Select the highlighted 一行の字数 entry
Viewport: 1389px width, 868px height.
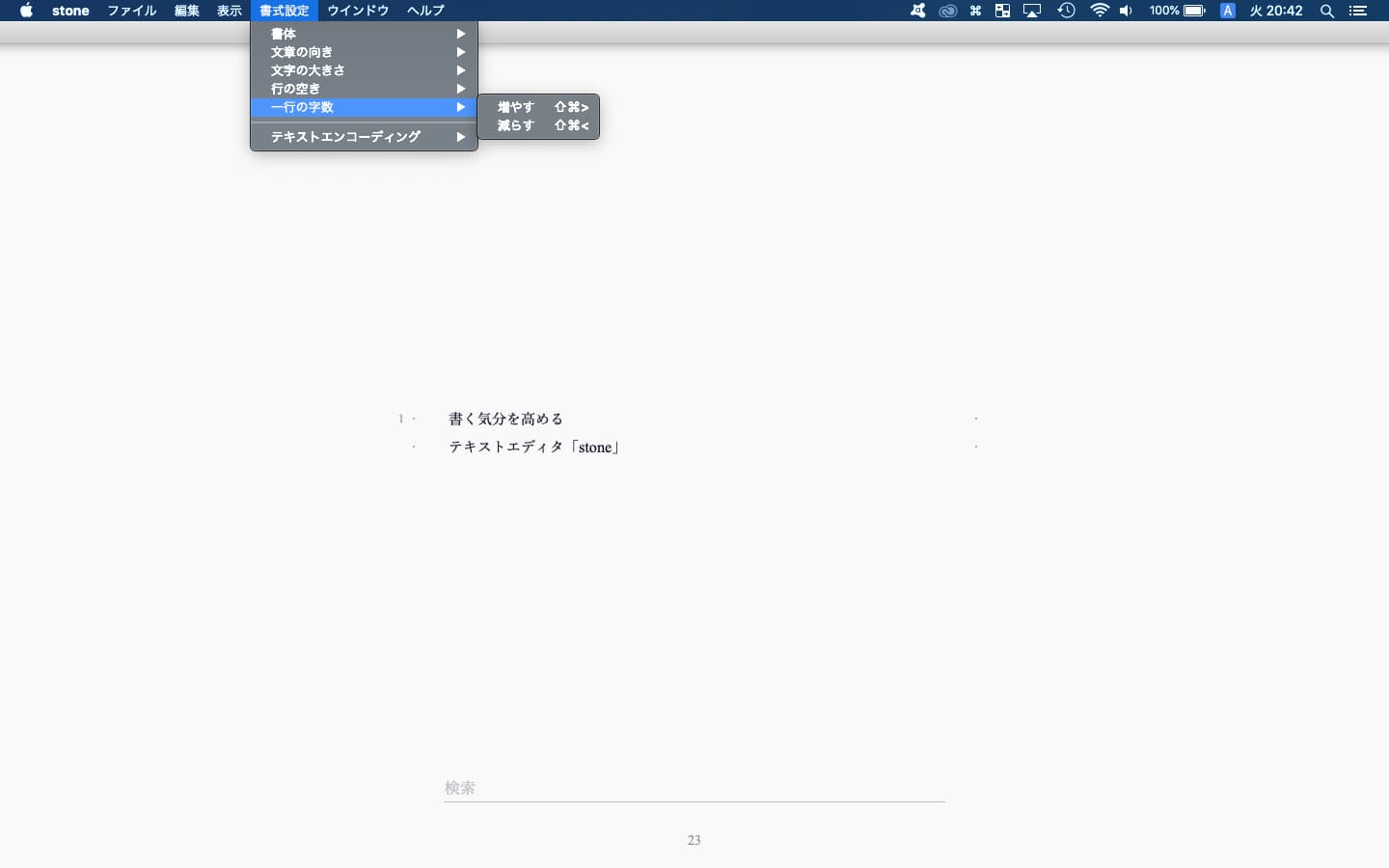(364, 107)
